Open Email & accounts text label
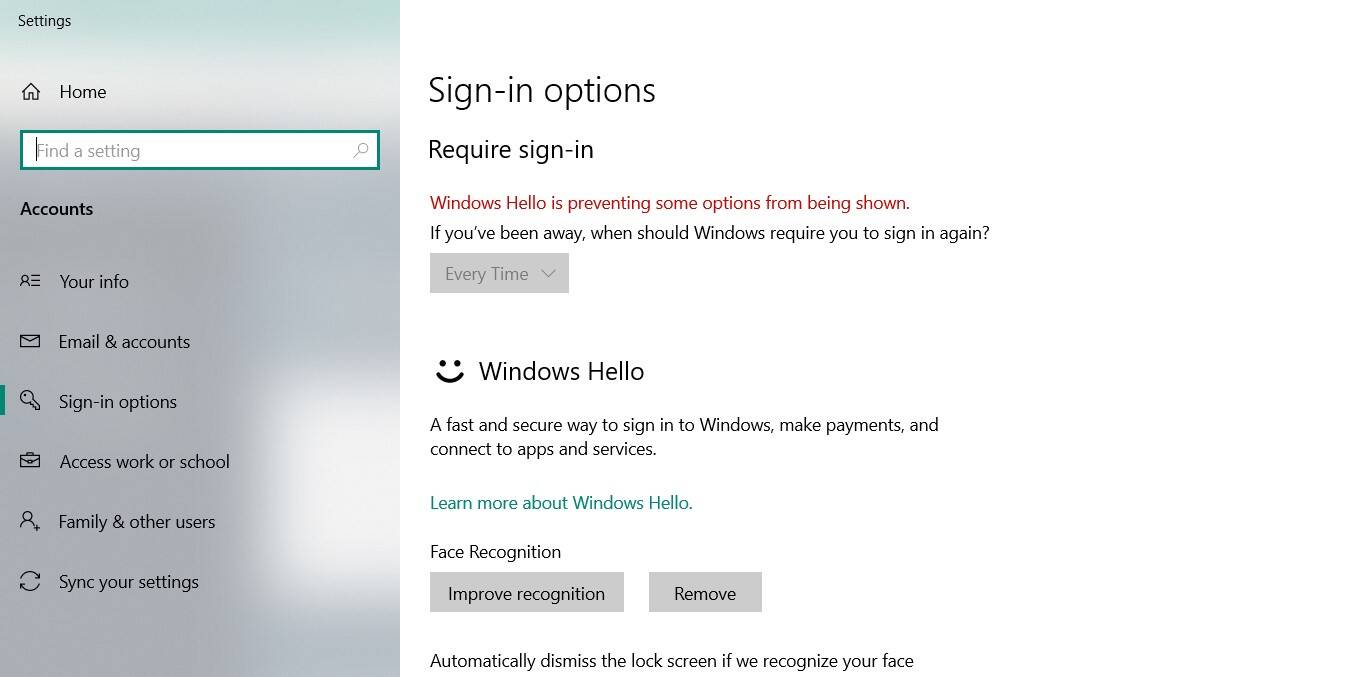 124,342
